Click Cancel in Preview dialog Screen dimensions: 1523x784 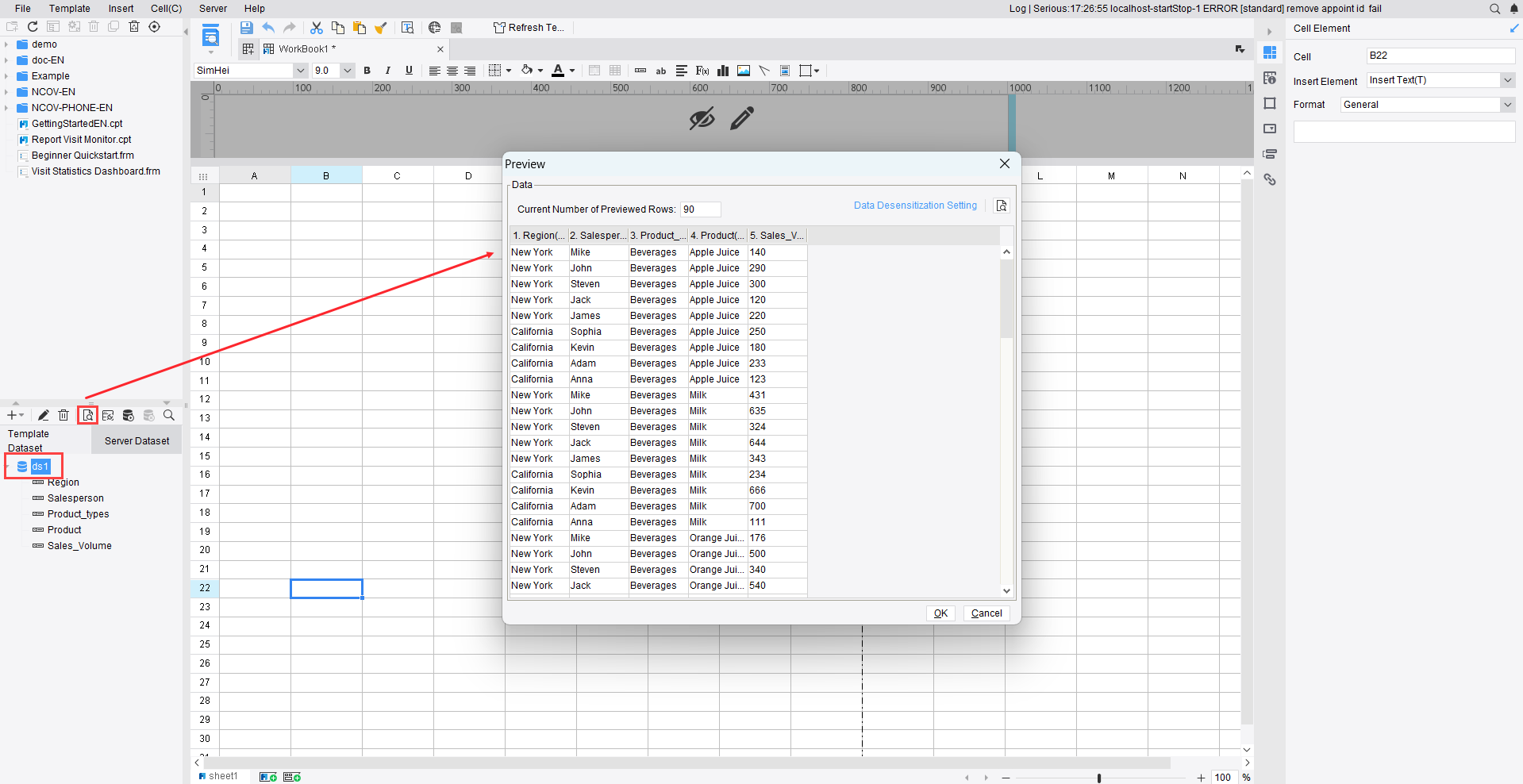[x=986, y=613]
